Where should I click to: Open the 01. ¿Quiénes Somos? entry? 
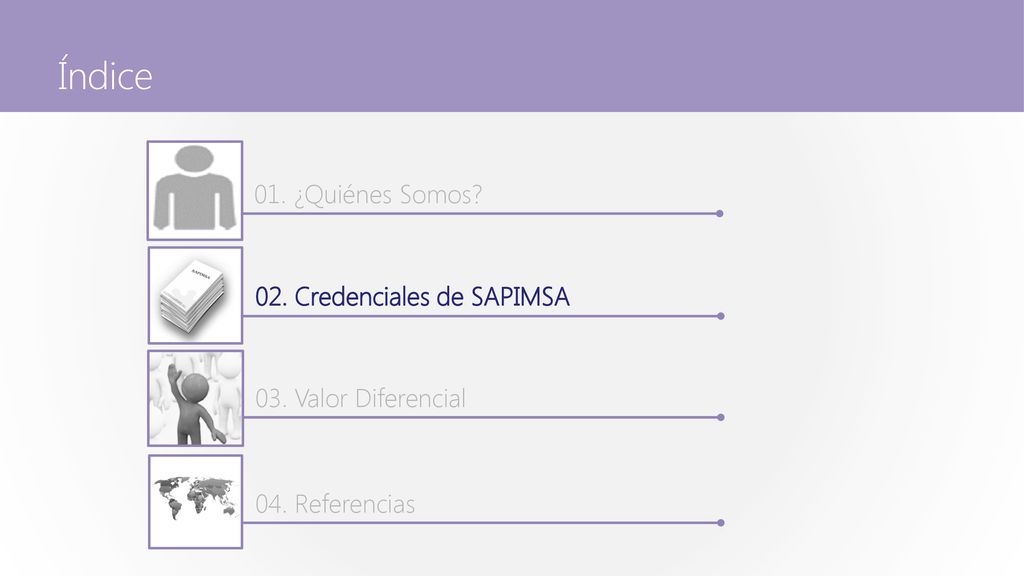click(x=368, y=195)
